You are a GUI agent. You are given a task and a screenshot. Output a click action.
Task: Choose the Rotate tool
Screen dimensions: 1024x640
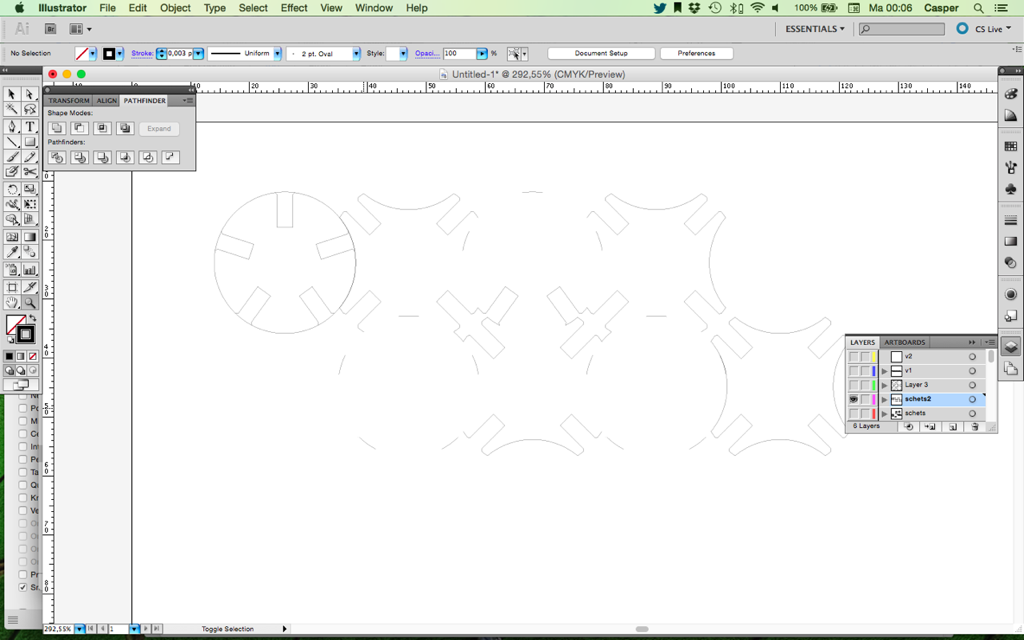tap(11, 189)
